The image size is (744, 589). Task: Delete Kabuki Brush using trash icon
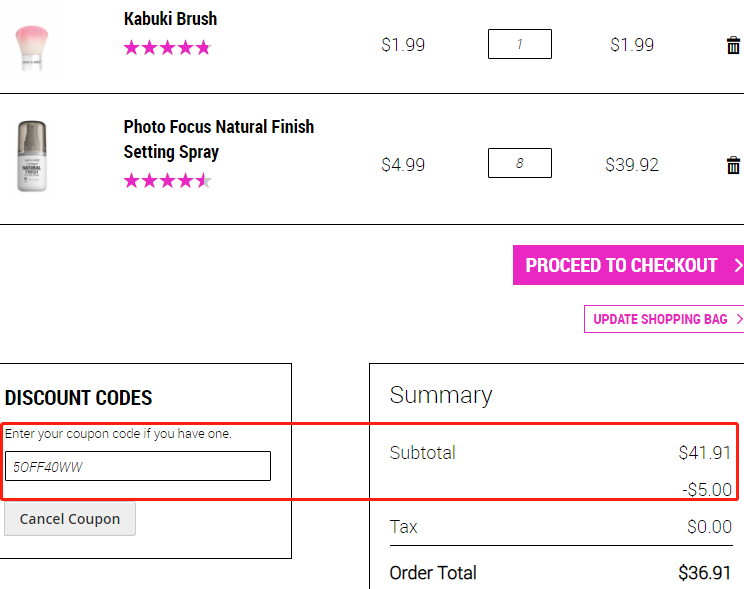coord(733,45)
